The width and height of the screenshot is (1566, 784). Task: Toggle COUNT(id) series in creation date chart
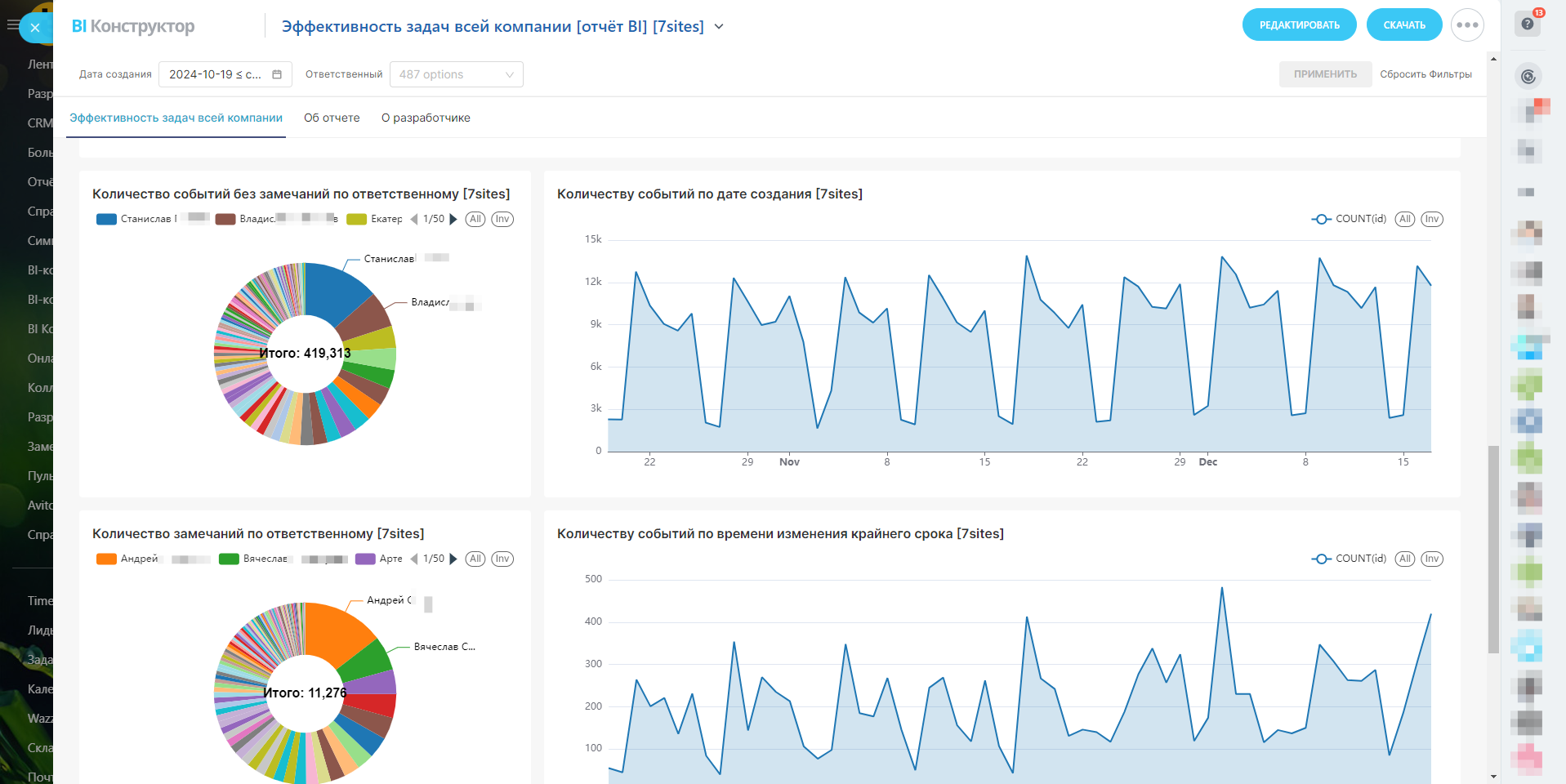[x=1349, y=219]
